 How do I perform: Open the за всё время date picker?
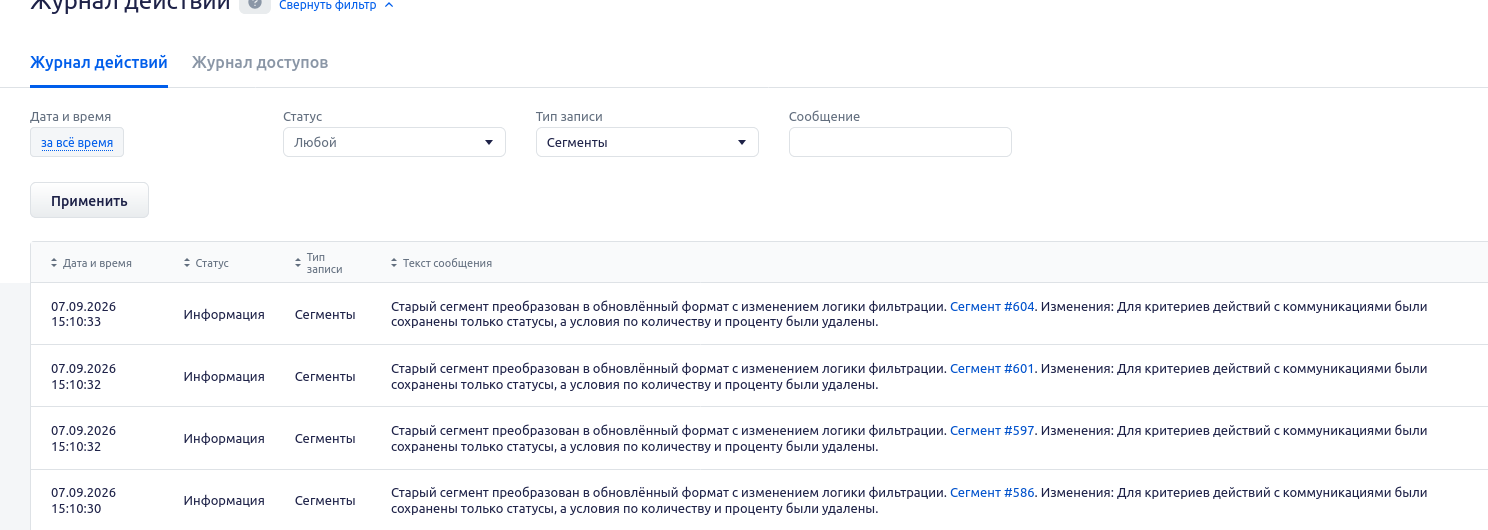pyautogui.click(x=77, y=143)
